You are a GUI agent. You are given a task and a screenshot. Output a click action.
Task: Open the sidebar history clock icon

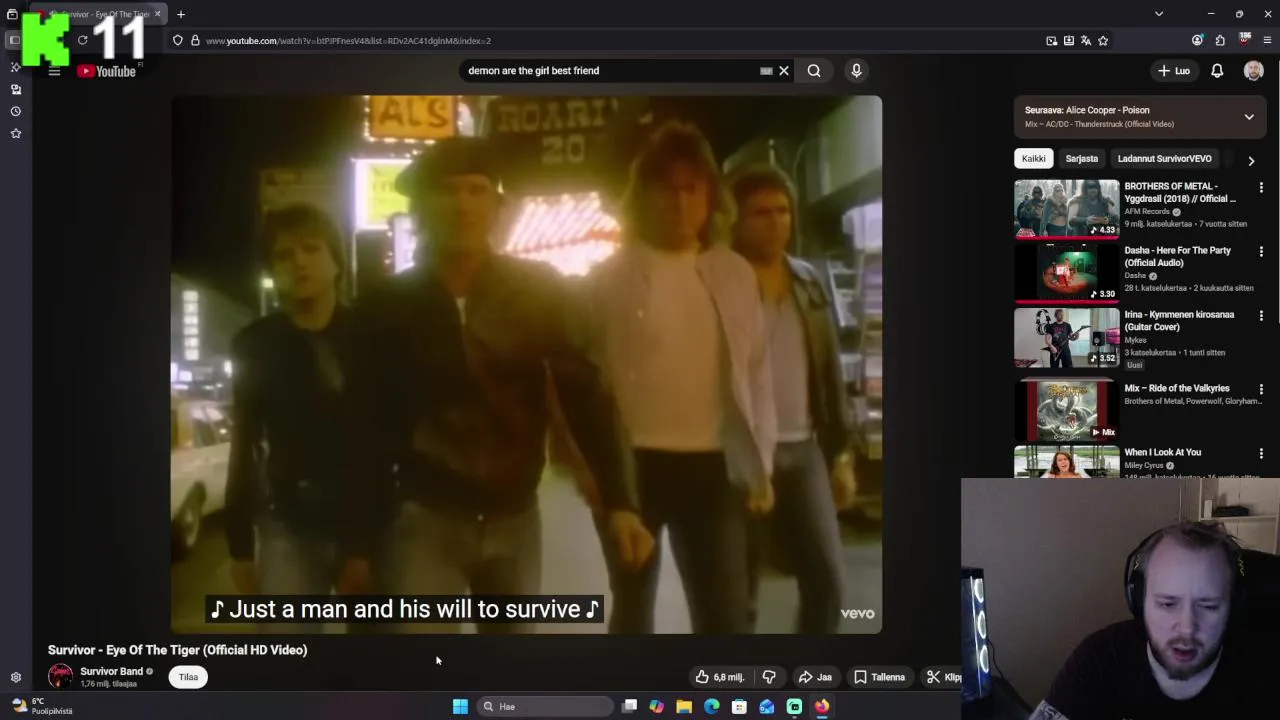click(16, 111)
